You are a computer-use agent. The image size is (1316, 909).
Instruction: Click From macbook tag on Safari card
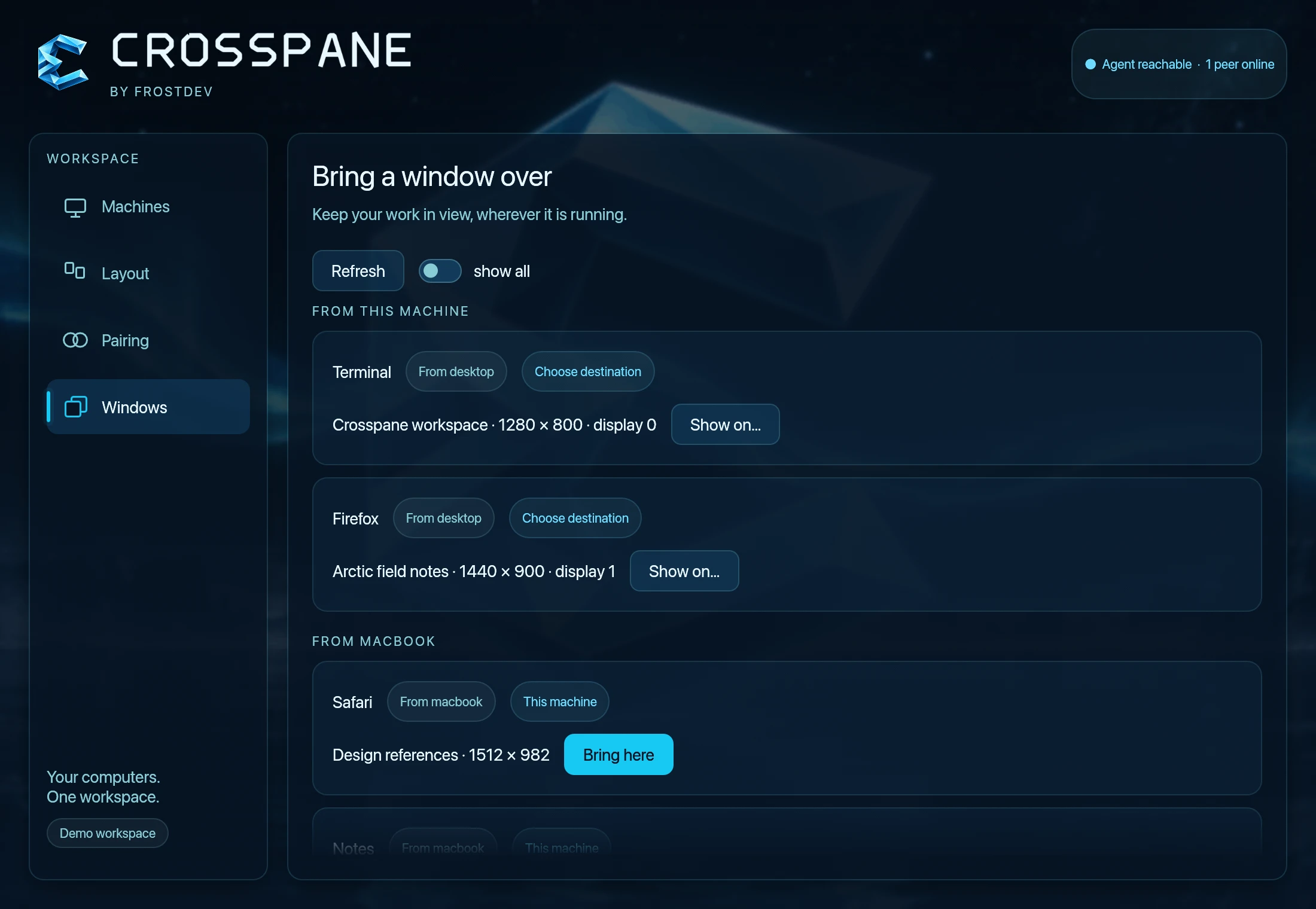[441, 701]
